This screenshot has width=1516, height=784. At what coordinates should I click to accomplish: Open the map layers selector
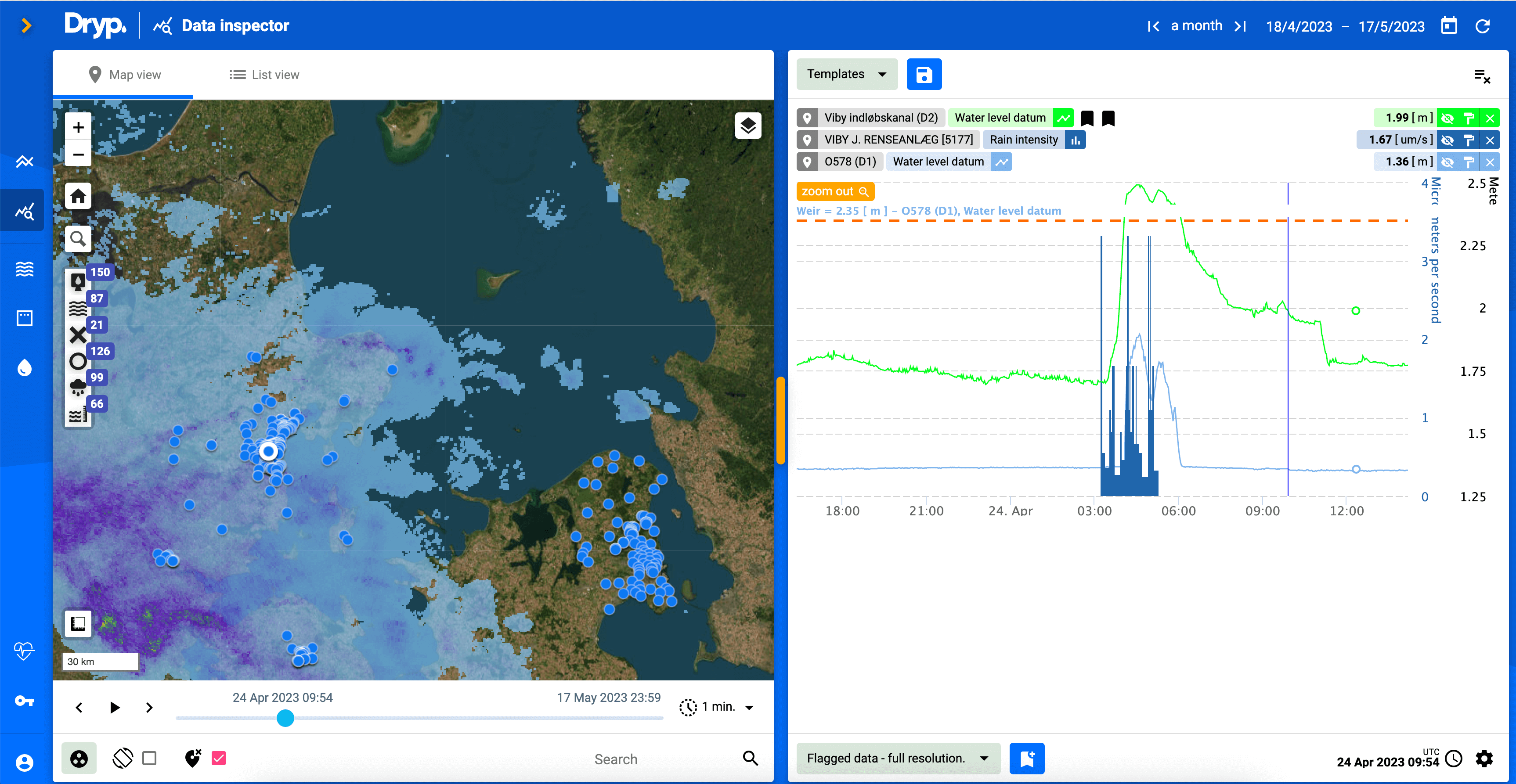[x=748, y=125]
